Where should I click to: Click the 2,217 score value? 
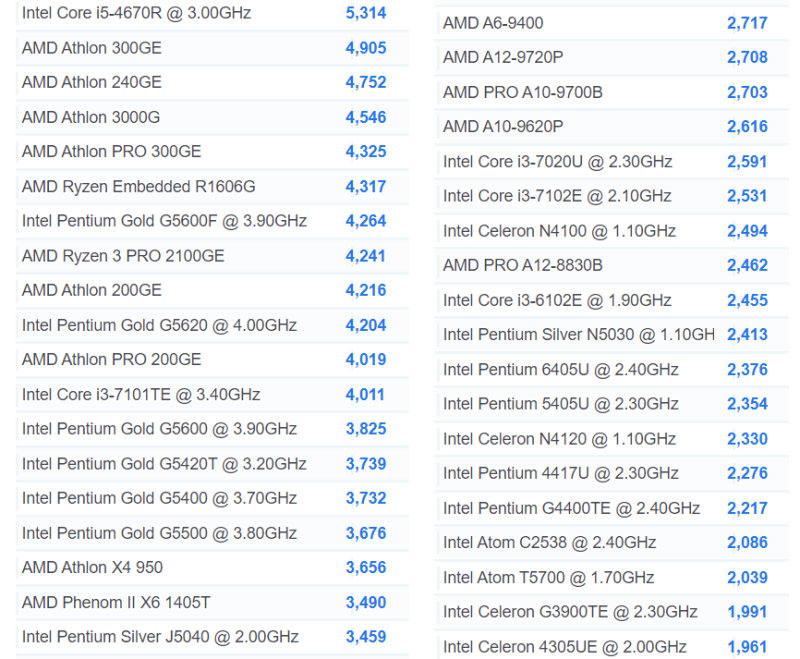[747, 509]
